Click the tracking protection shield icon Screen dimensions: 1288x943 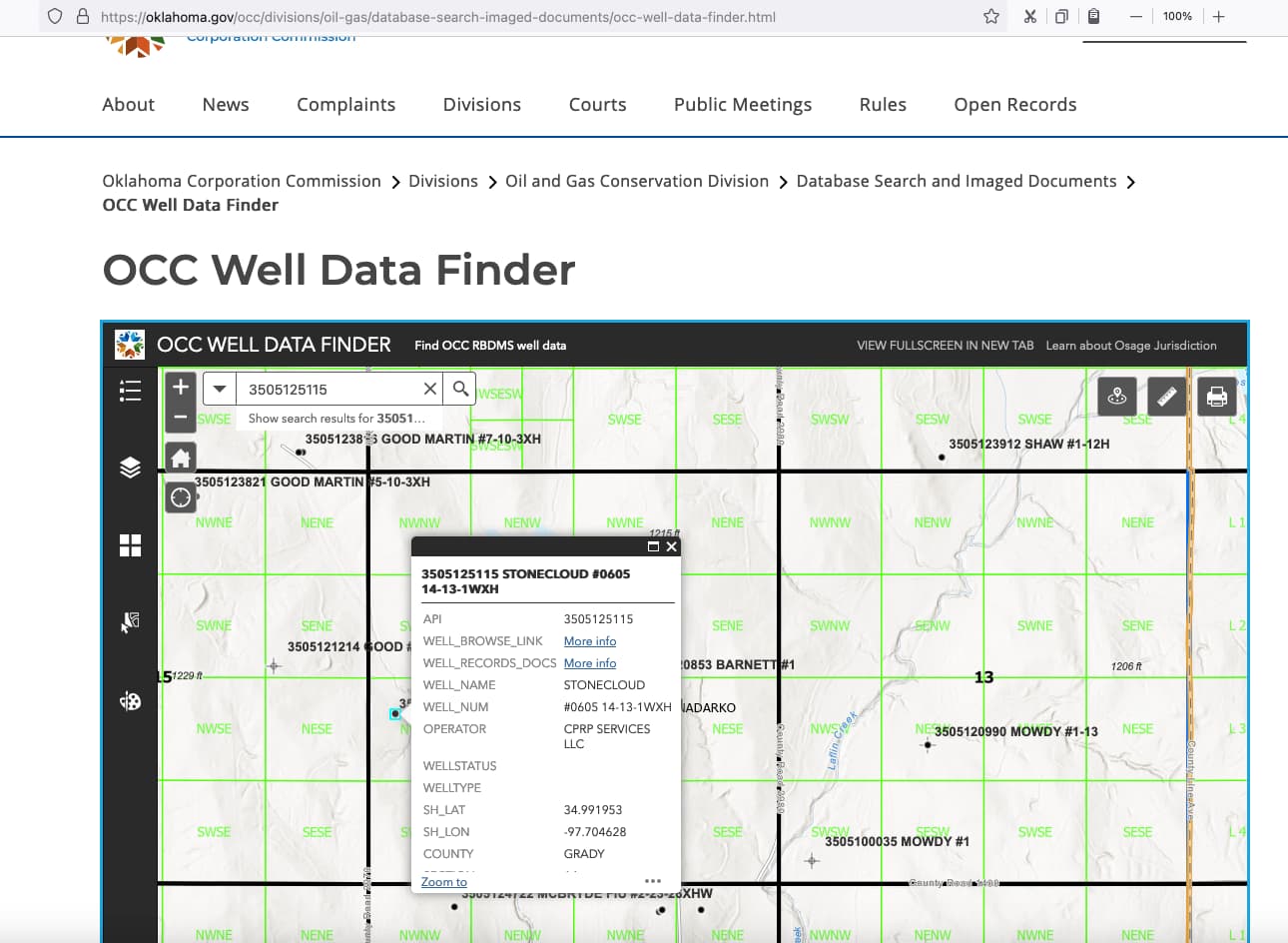coord(55,16)
